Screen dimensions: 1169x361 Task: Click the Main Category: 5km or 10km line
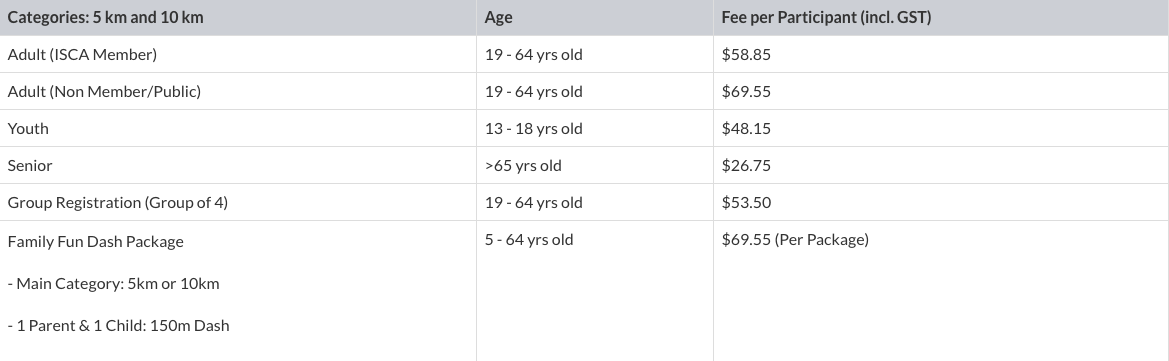click(x=113, y=283)
